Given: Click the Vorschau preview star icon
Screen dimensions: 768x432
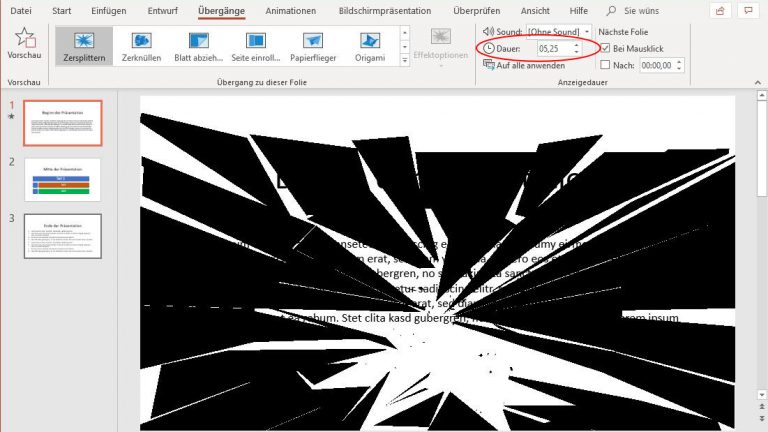Looking at the screenshot, I should [24, 40].
